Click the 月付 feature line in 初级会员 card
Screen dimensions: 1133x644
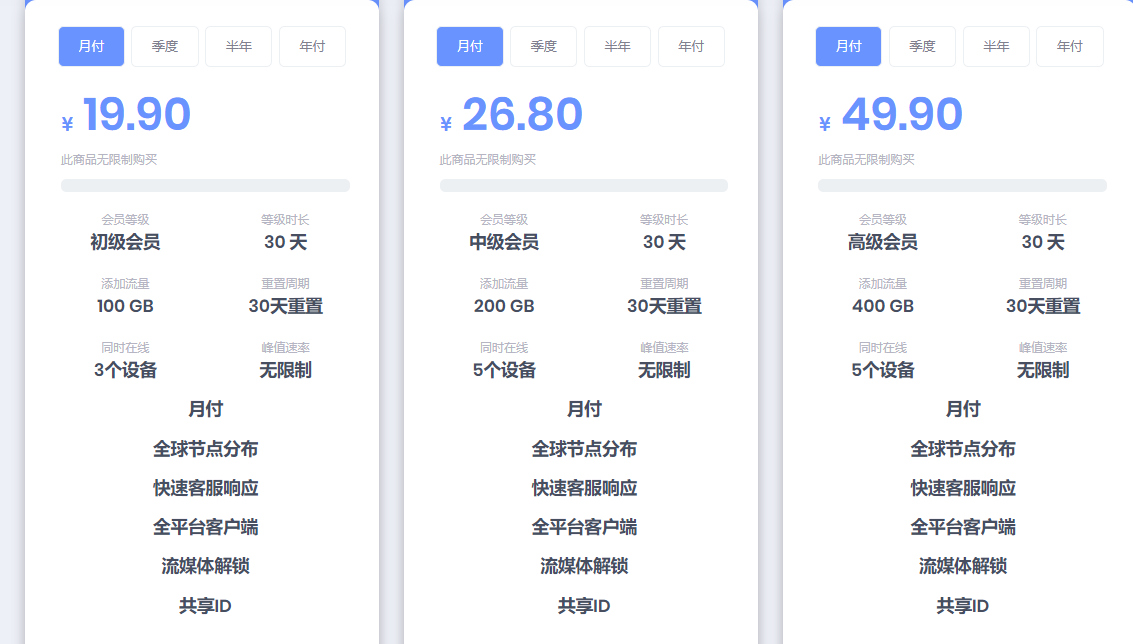pos(205,409)
